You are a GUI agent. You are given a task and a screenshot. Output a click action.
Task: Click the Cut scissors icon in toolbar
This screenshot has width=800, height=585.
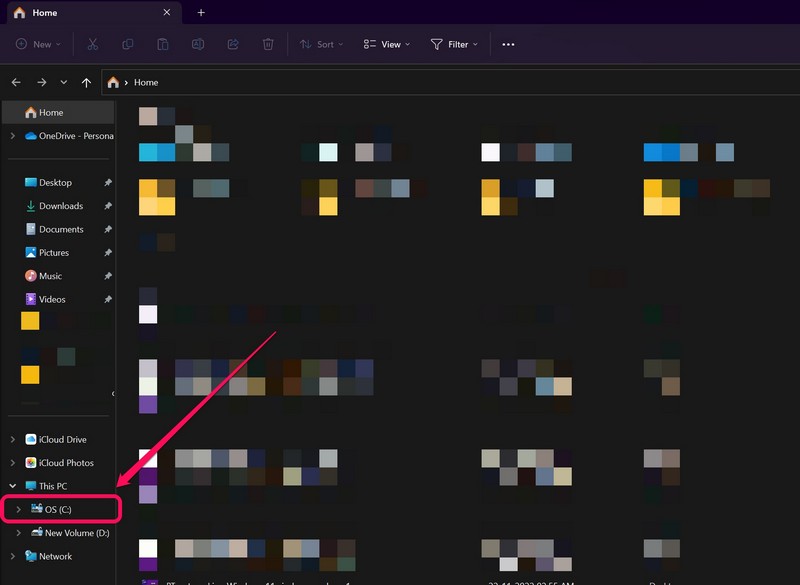click(x=92, y=44)
